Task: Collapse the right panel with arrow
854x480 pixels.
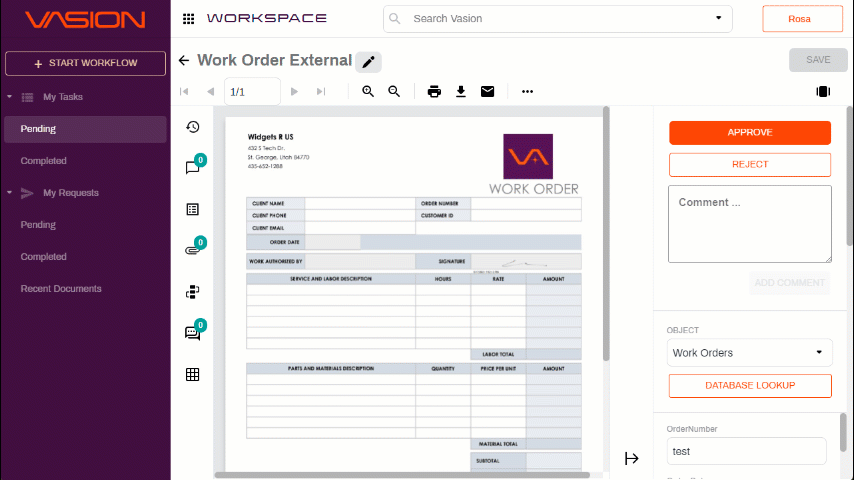Action: (632, 458)
